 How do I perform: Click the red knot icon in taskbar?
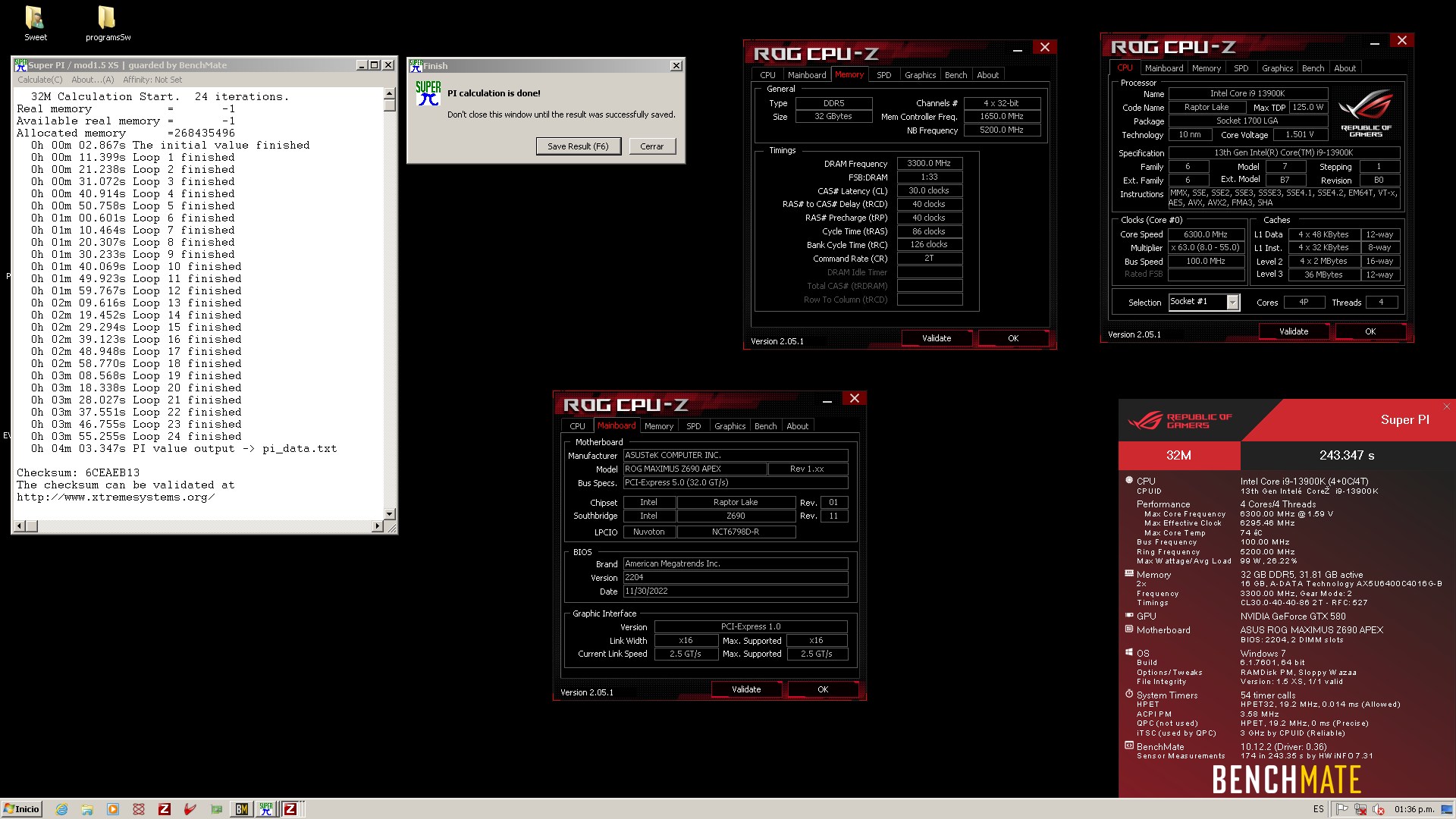(139, 809)
